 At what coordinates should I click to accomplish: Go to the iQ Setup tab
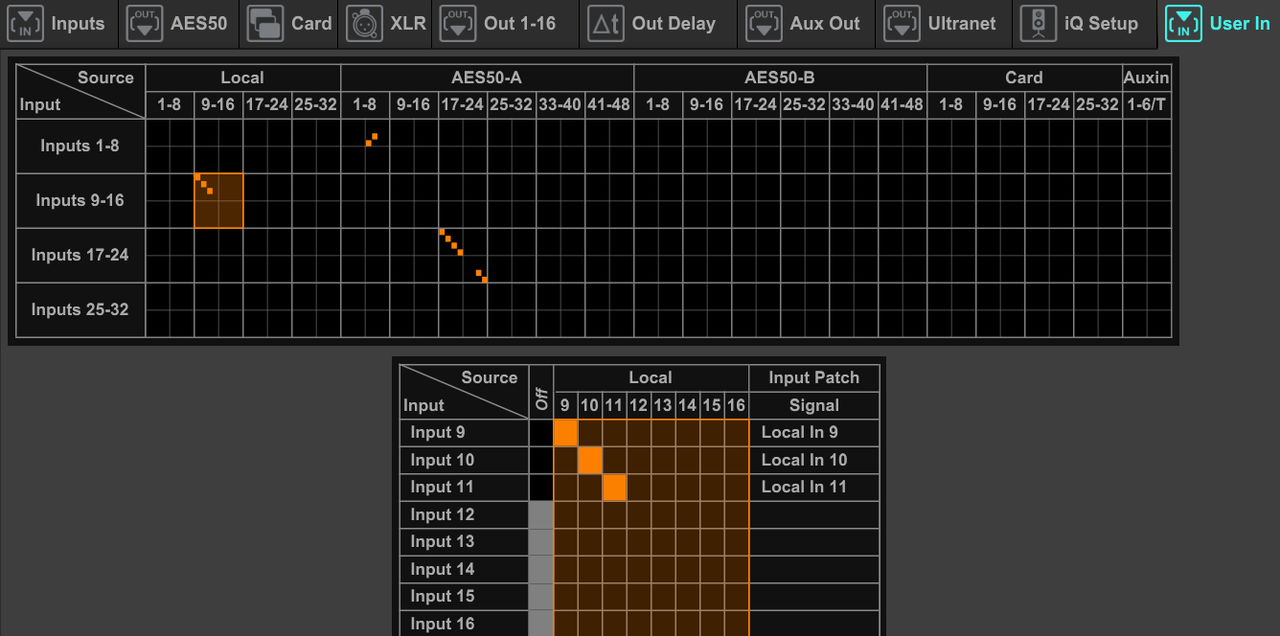(x=1085, y=23)
